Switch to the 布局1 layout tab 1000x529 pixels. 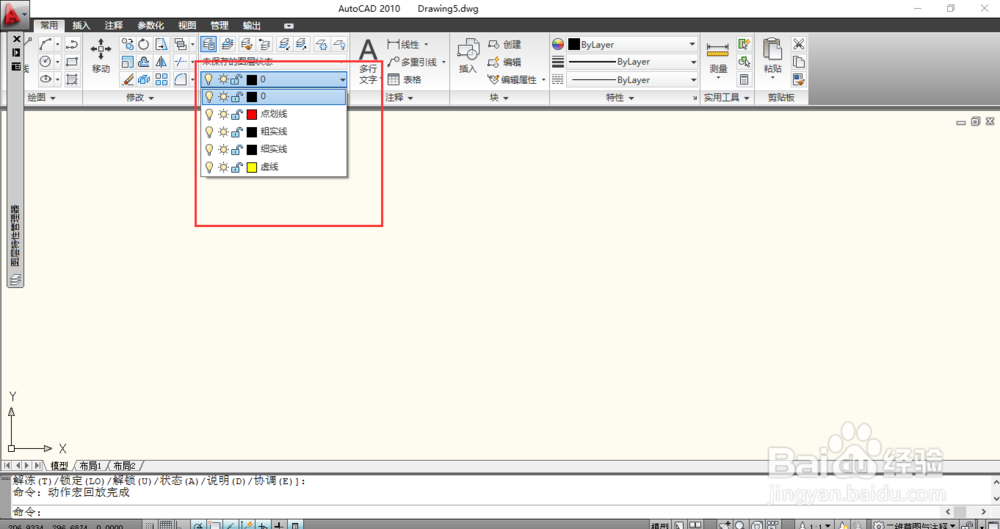coord(90,466)
